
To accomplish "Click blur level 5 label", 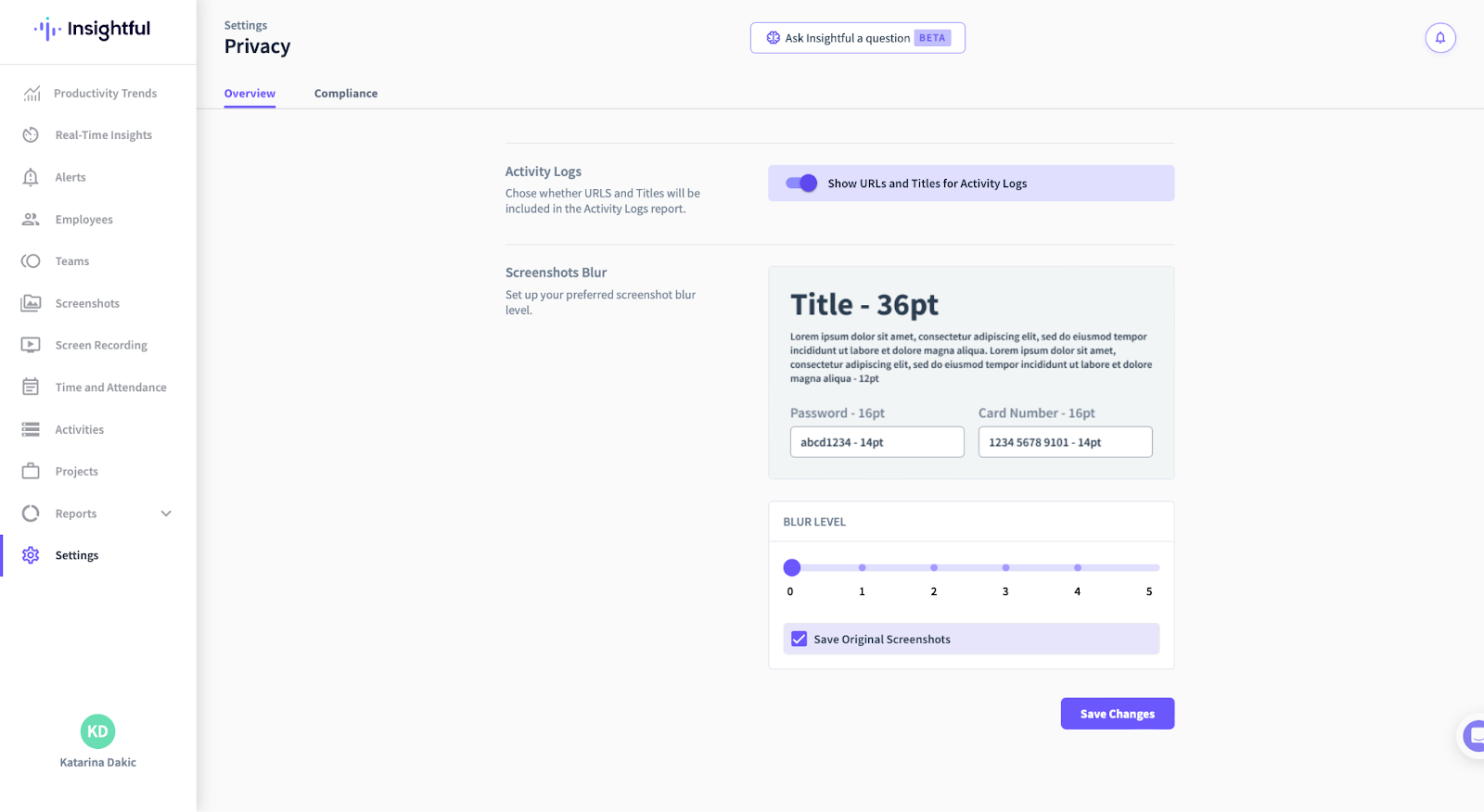I will click(x=1149, y=591).
